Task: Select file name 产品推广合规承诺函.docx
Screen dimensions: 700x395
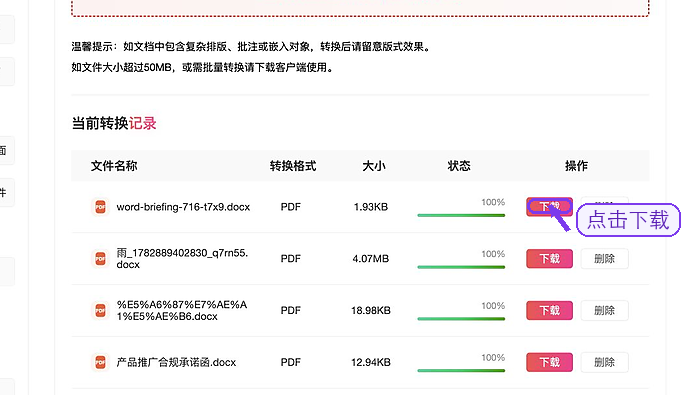Action: click(176, 362)
